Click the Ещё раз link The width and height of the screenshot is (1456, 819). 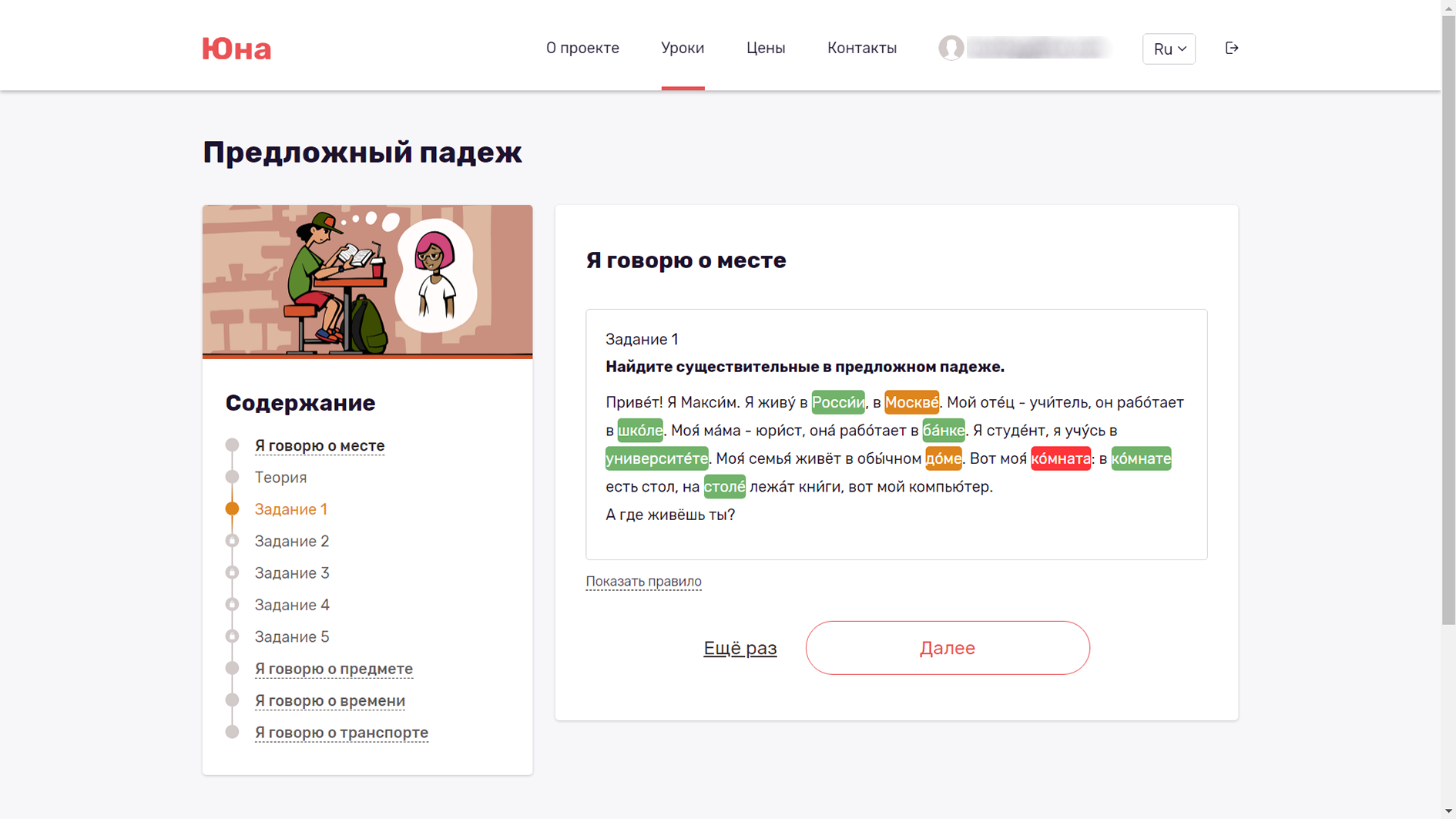pyautogui.click(x=740, y=648)
